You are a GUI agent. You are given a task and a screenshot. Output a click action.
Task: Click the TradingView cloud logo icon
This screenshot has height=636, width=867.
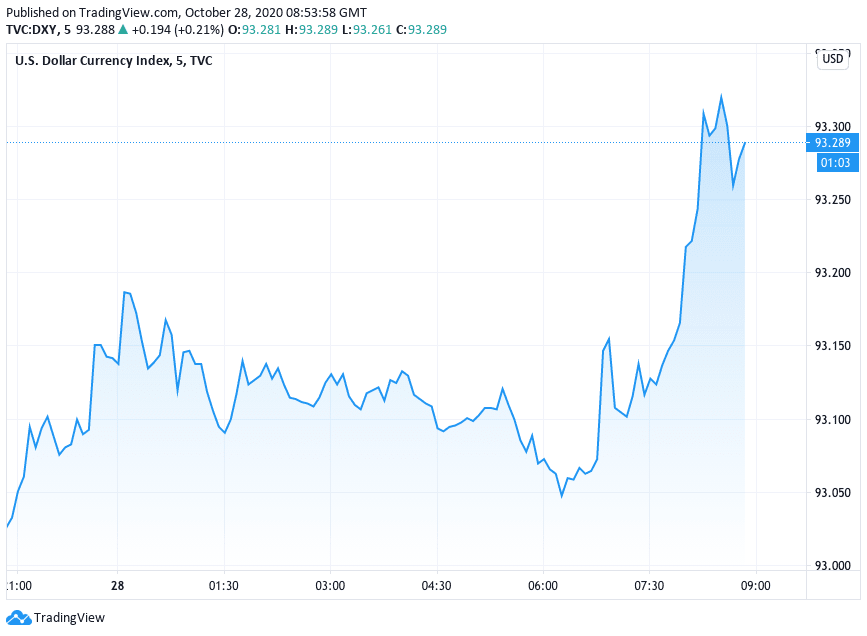[18, 617]
